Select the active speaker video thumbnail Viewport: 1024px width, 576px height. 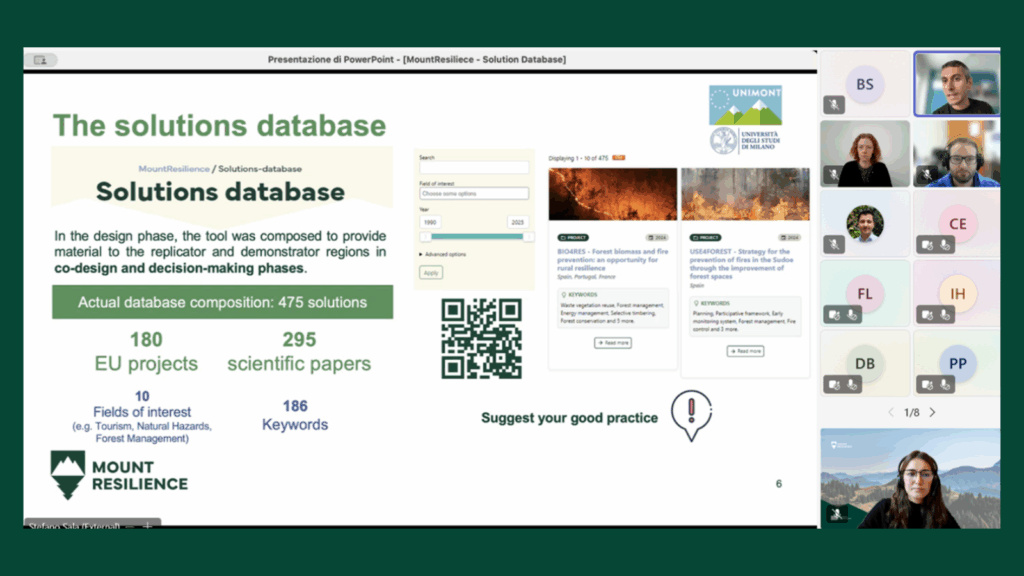(956, 84)
